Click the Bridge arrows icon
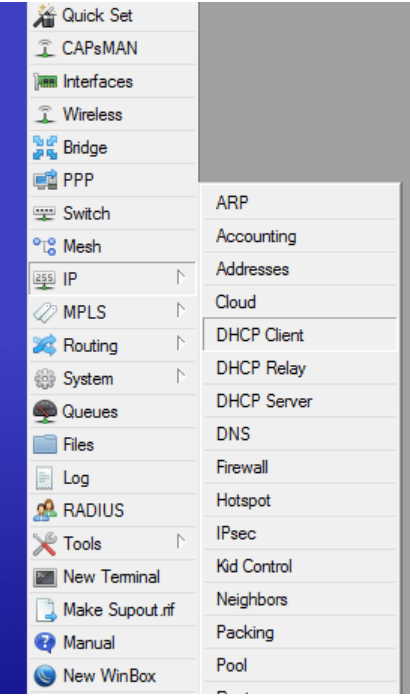Screen dimensions: 410x696 pyautogui.click(x=45, y=147)
